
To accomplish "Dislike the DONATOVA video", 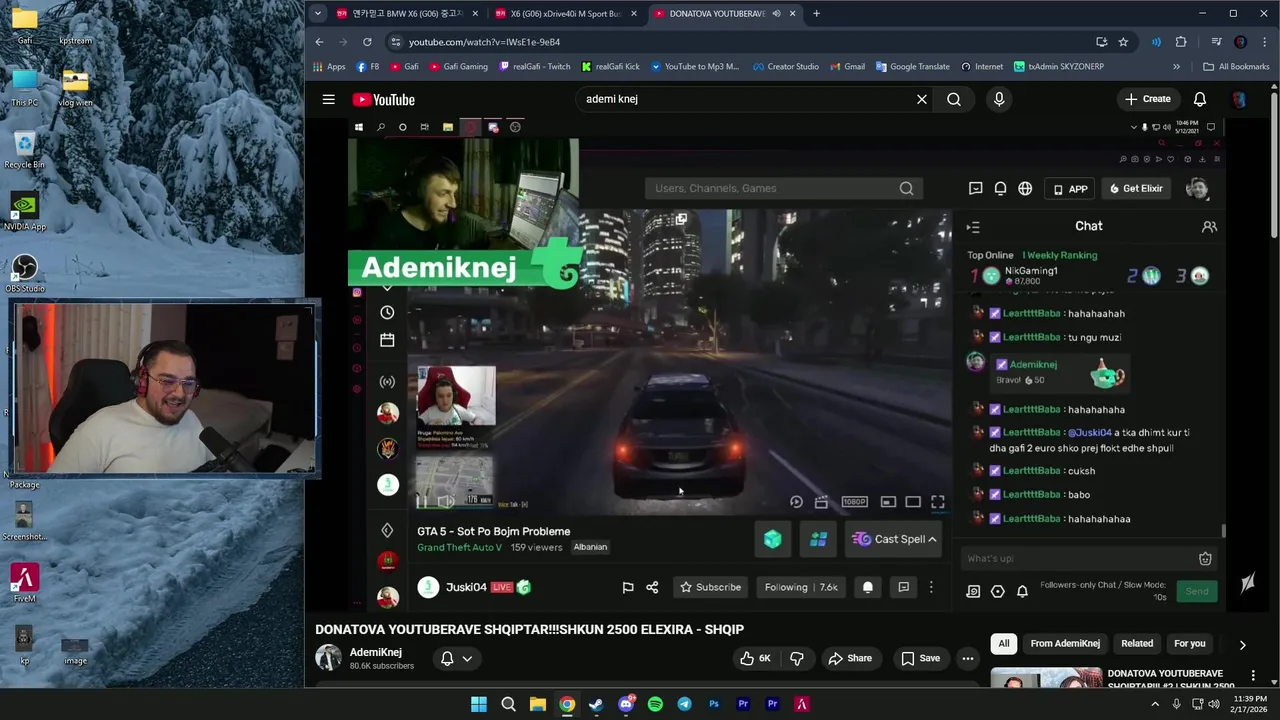I will click(797, 658).
